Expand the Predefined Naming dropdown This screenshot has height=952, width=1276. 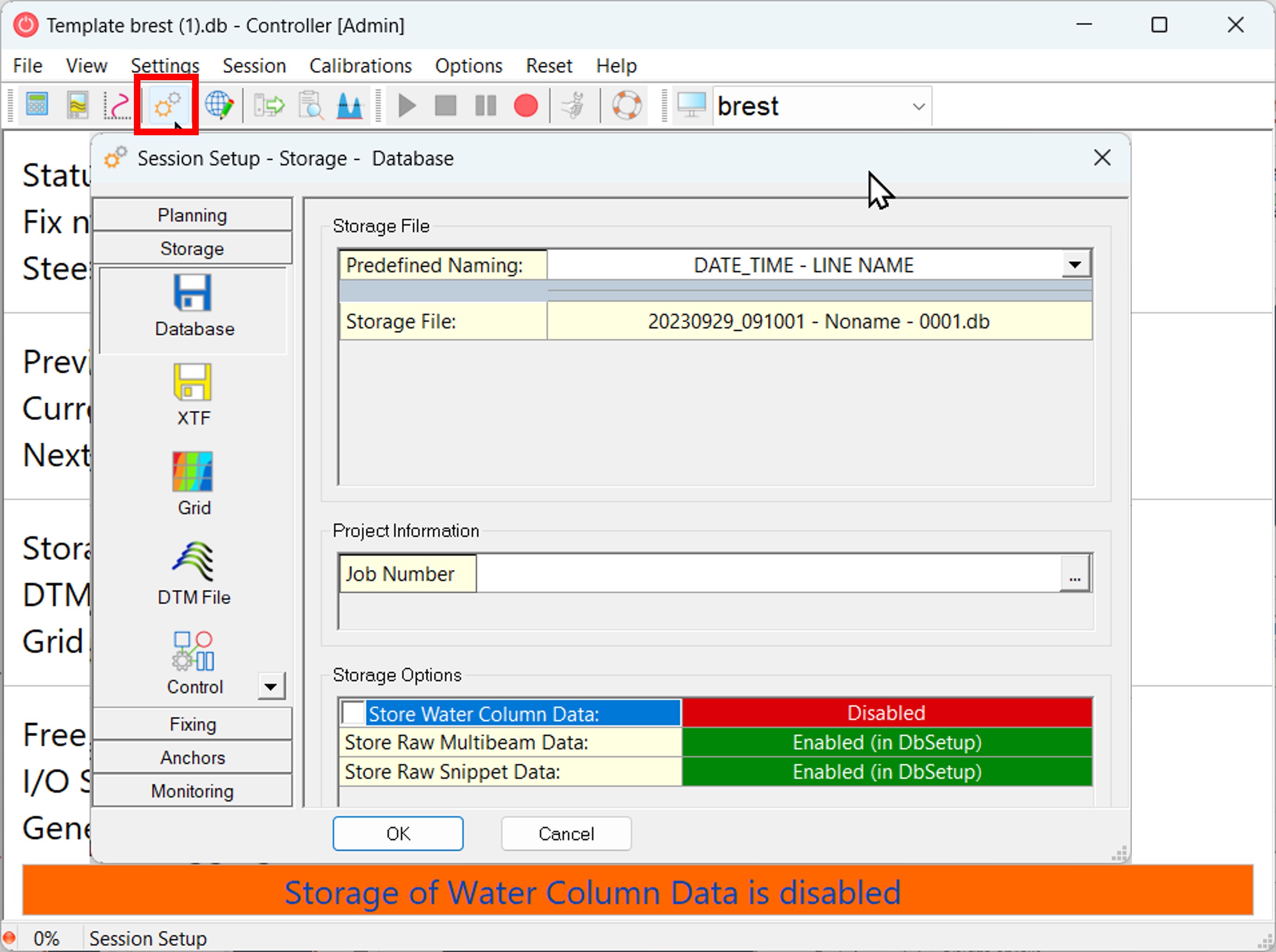(x=1074, y=265)
